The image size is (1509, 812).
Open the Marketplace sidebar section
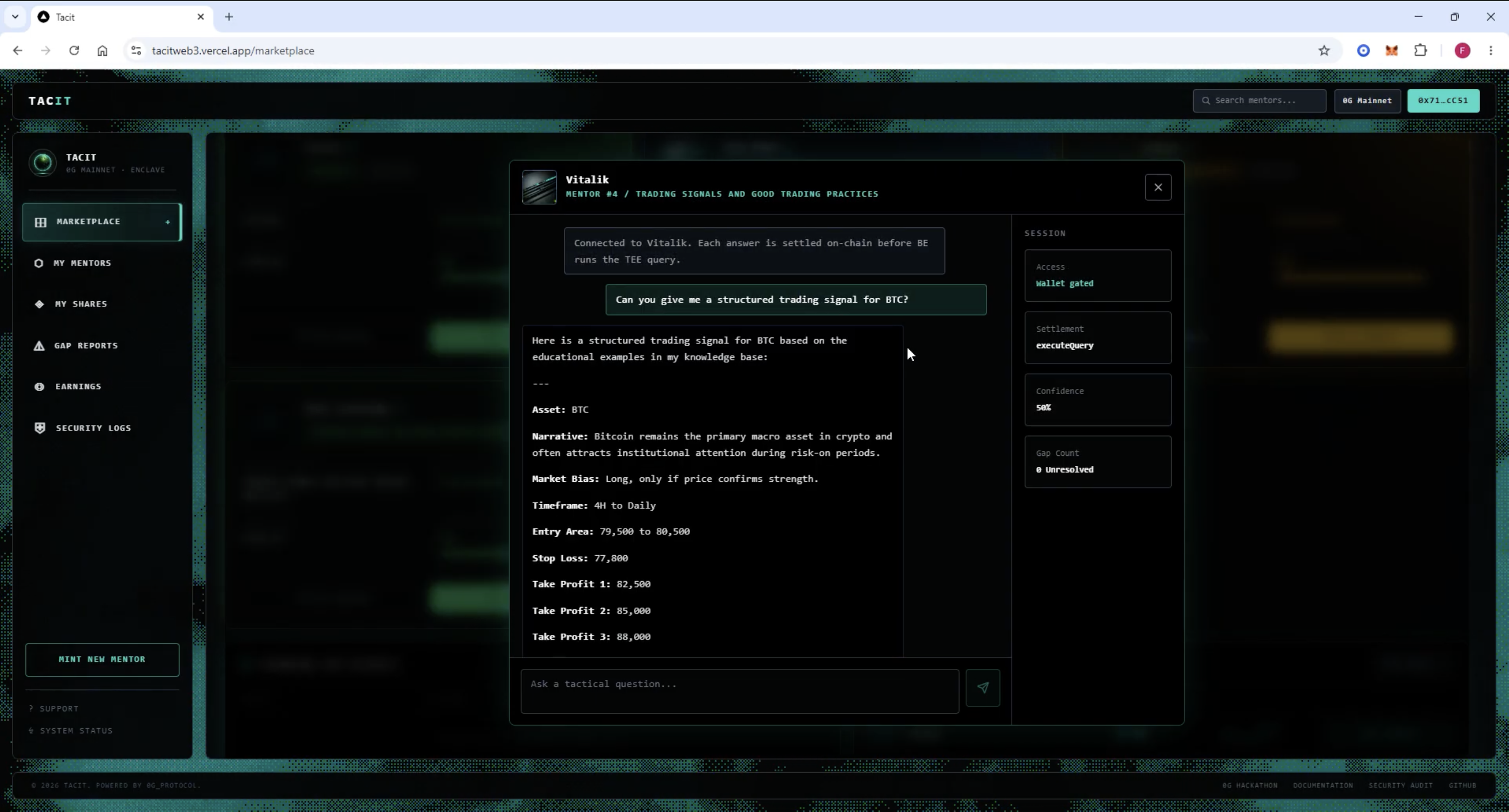point(102,222)
